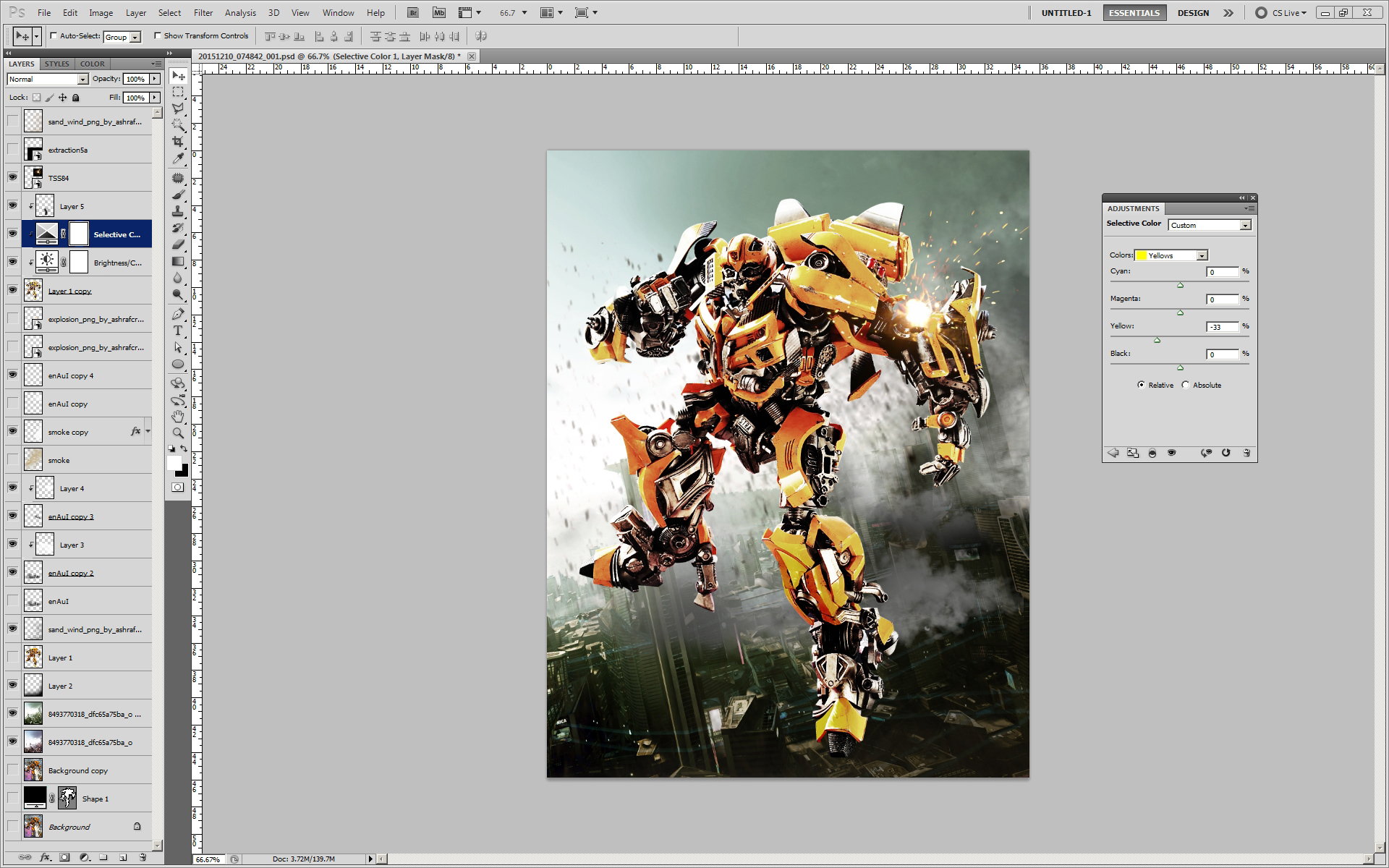
Task: Hide the Layer 1 copy layer
Action: [12, 290]
